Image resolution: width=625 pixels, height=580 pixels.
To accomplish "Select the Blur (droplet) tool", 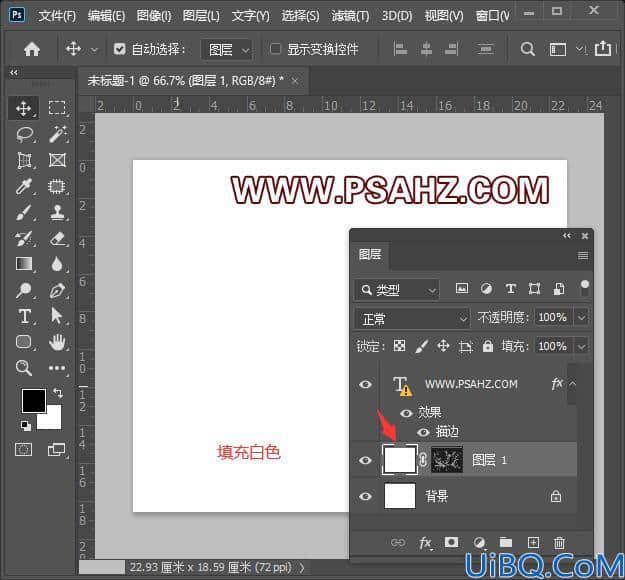I will (57, 264).
